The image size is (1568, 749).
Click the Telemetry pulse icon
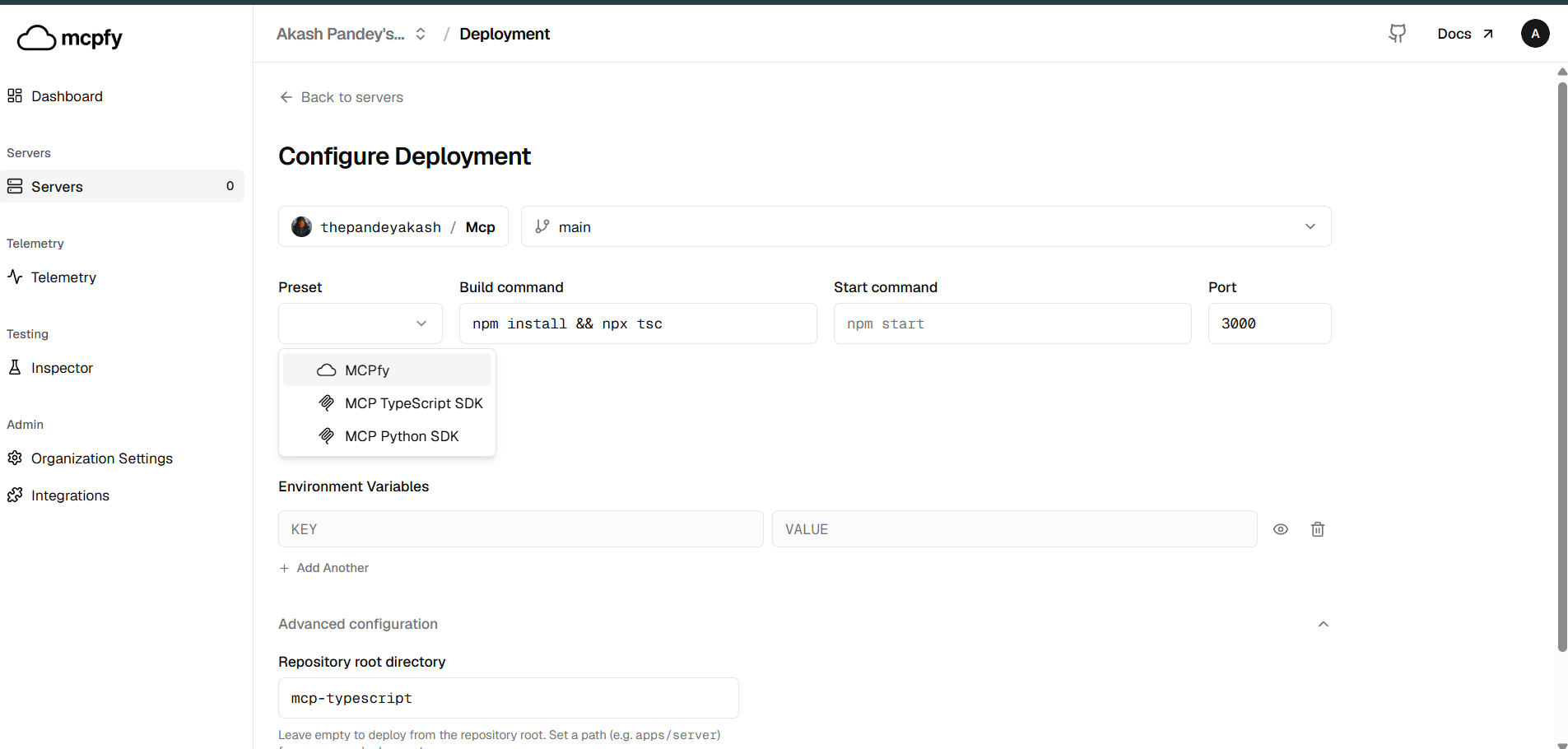[15, 277]
